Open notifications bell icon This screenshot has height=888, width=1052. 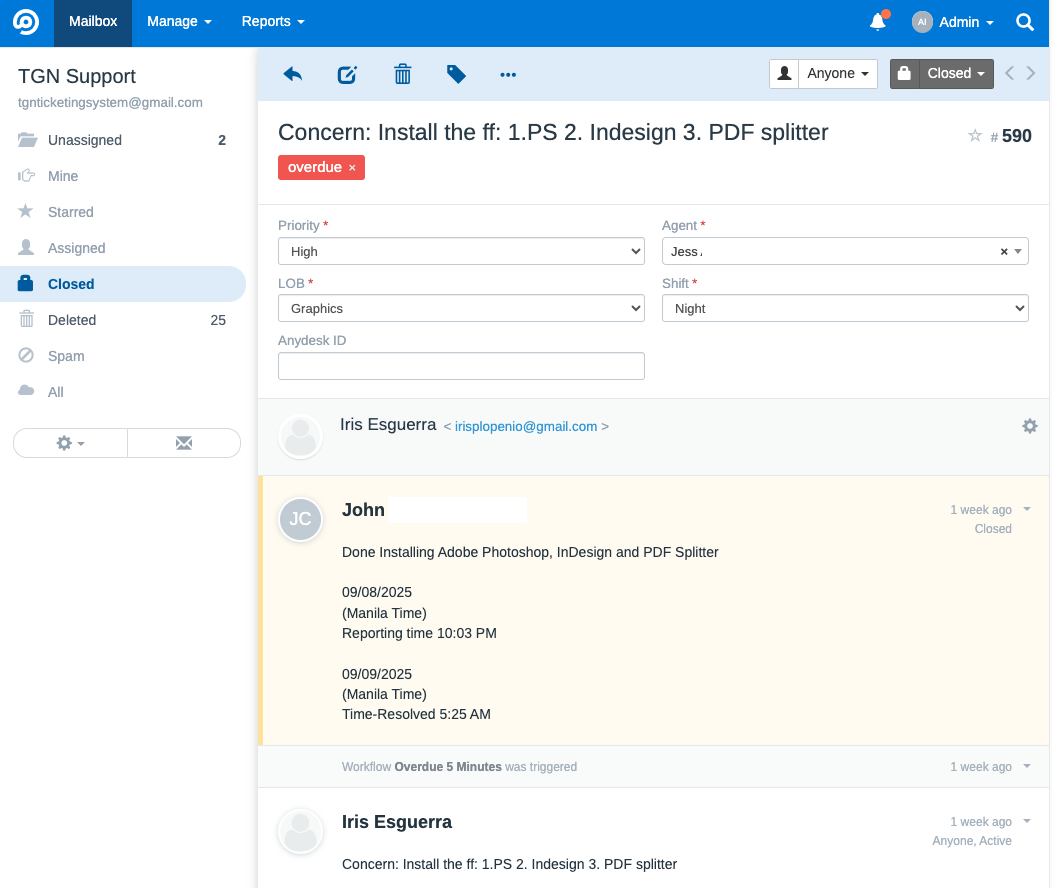point(878,22)
